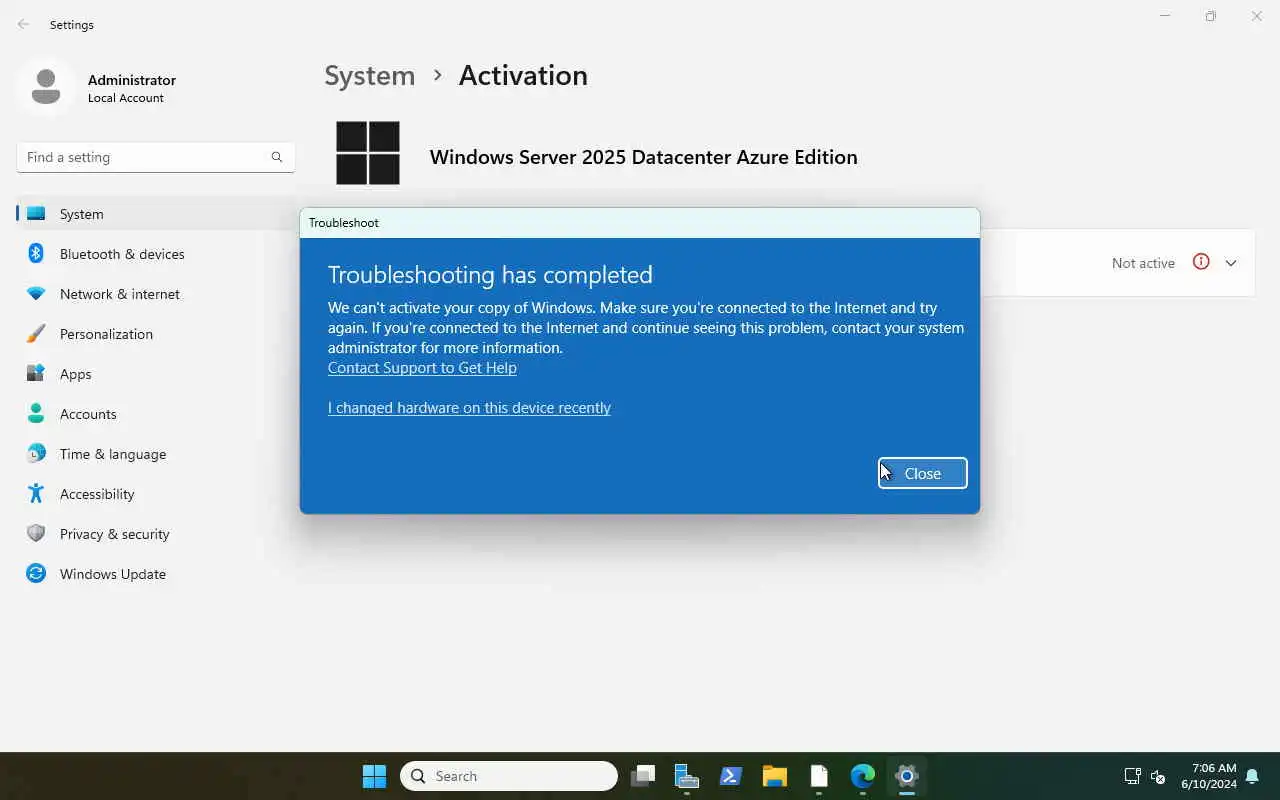
Task: Restore down the Settings window
Action: click(1211, 16)
